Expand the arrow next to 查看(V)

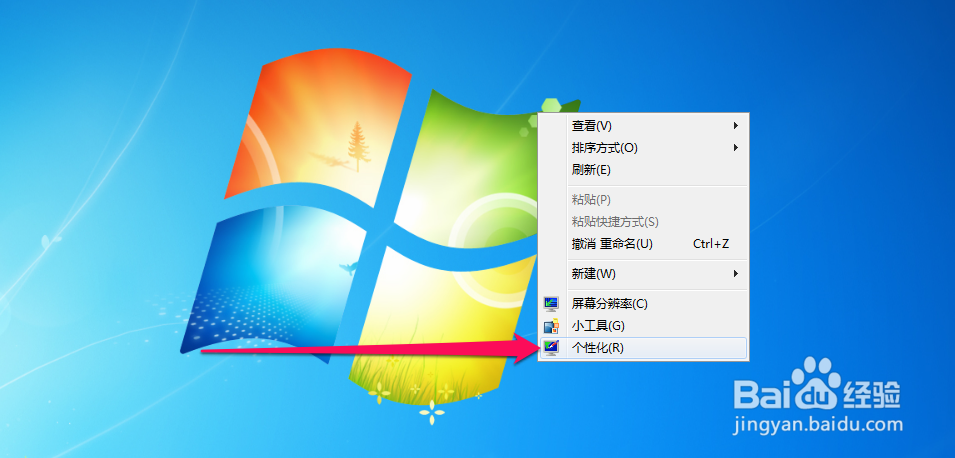[736, 125]
